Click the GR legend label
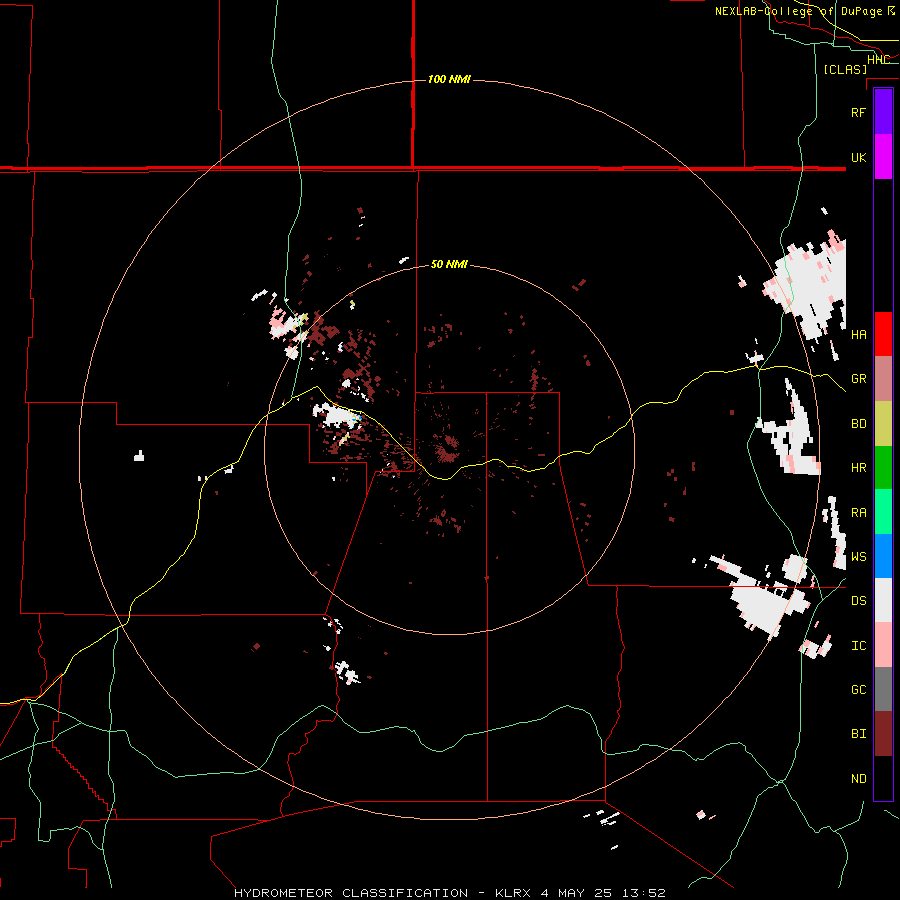The image size is (900, 900). coord(858,379)
